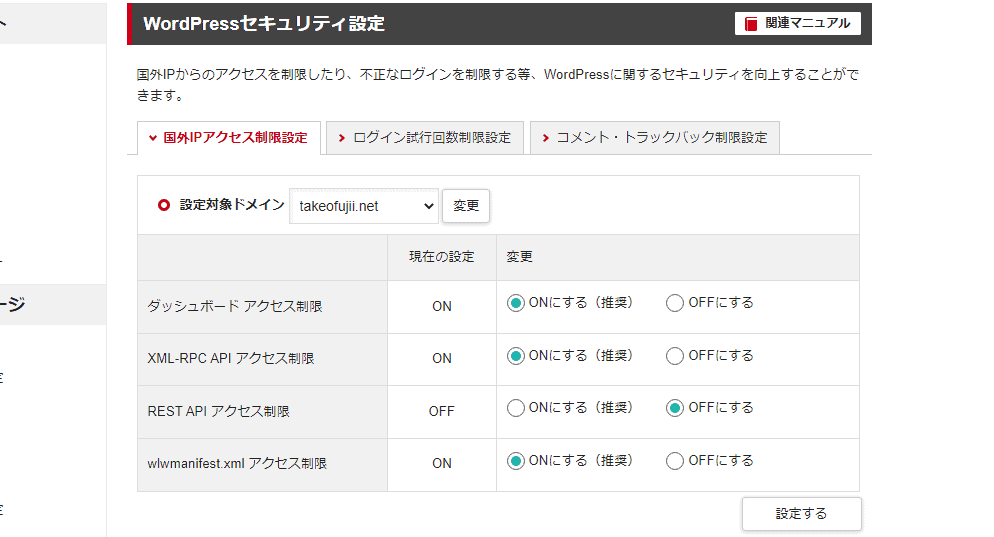Select ONにする for ダッシュボード アクセス制限
Viewport: 994px width, 537px height.
tap(515, 303)
